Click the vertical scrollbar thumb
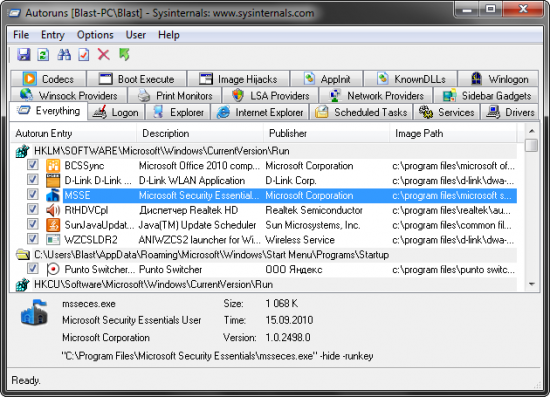Screen dimensions: 550x397 [x=532, y=145]
